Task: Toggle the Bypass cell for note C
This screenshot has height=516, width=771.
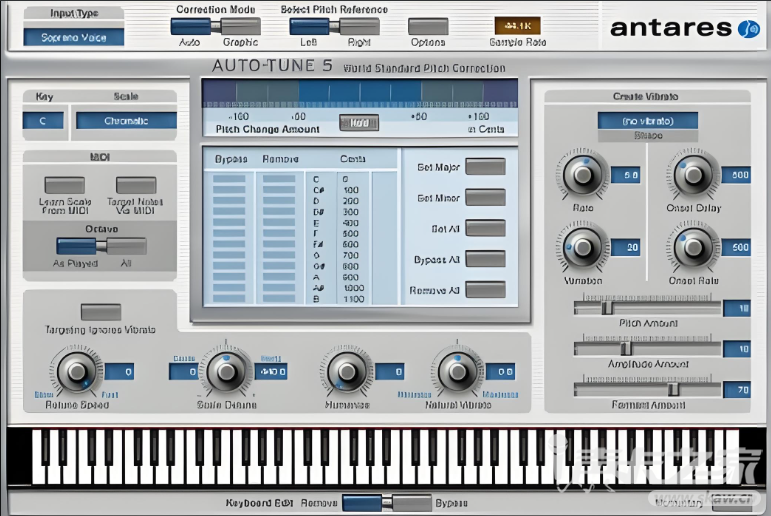Action: point(229,179)
